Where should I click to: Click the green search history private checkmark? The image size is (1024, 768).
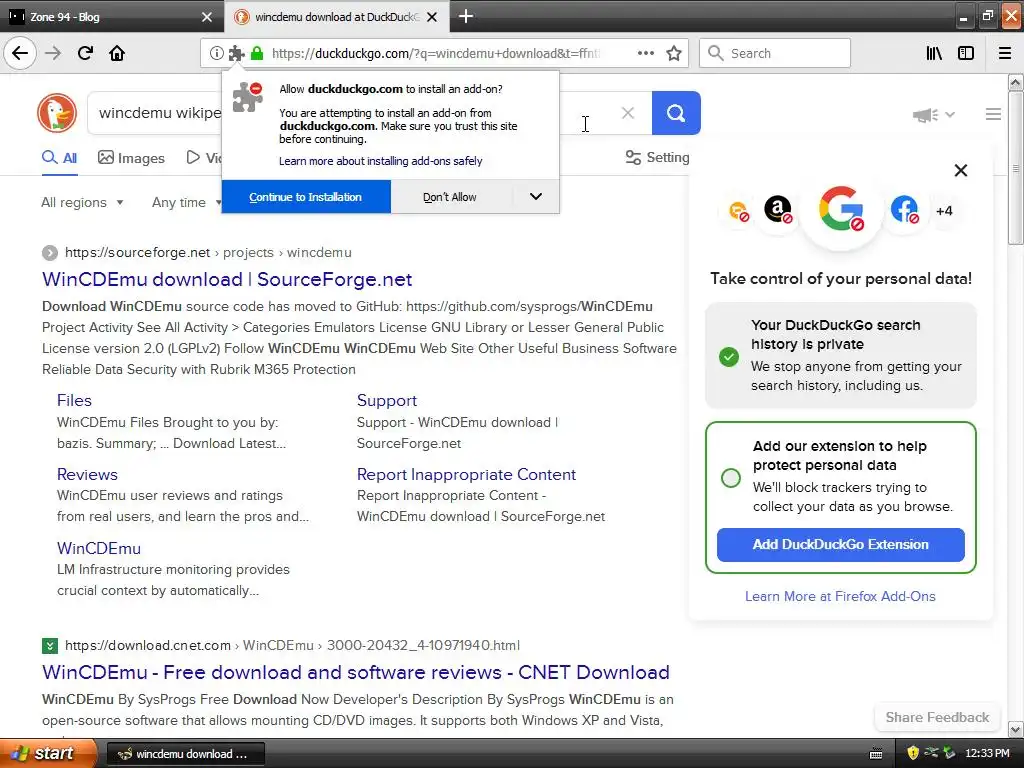coord(729,357)
